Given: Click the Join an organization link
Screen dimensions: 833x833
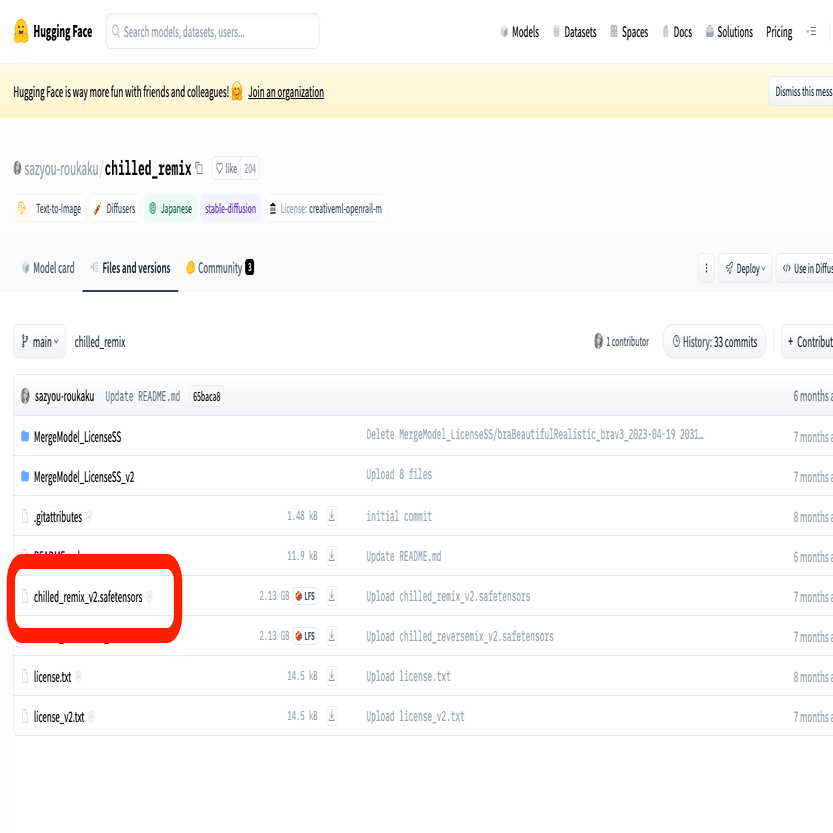Looking at the screenshot, I should tap(286, 92).
